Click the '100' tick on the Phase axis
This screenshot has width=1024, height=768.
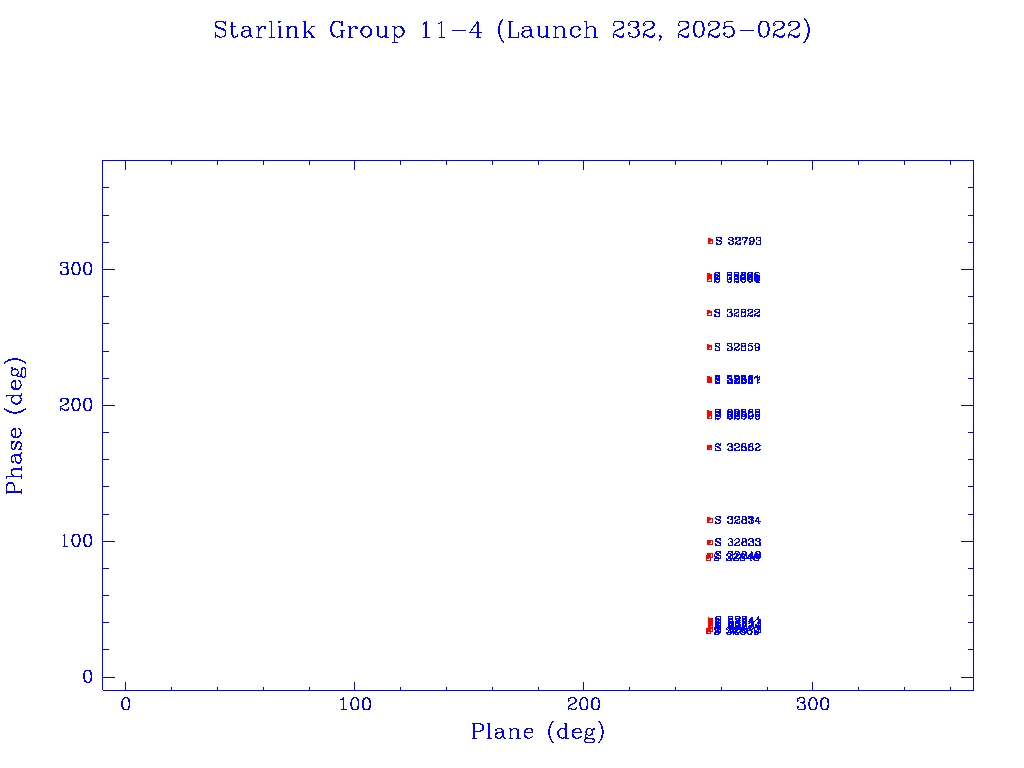click(x=76, y=541)
